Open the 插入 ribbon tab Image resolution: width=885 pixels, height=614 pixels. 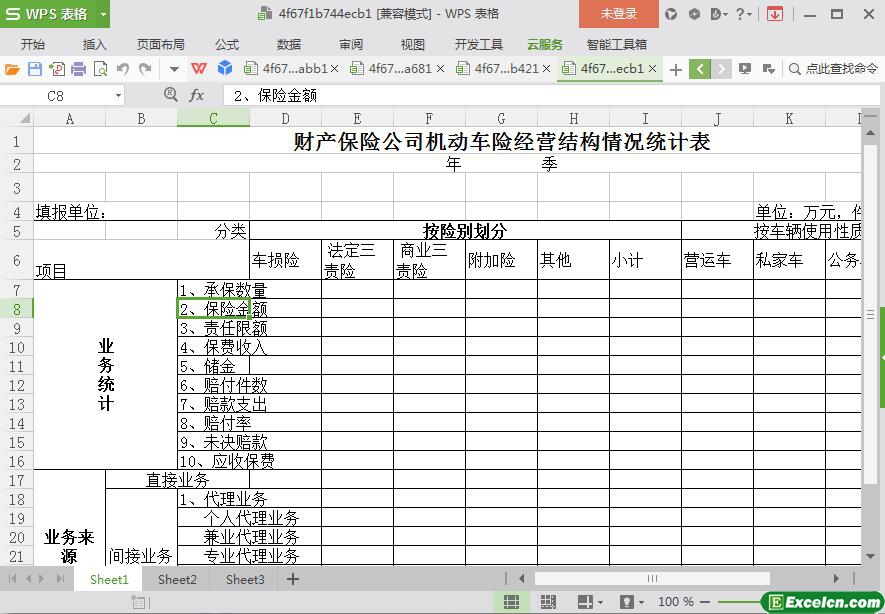coord(94,45)
